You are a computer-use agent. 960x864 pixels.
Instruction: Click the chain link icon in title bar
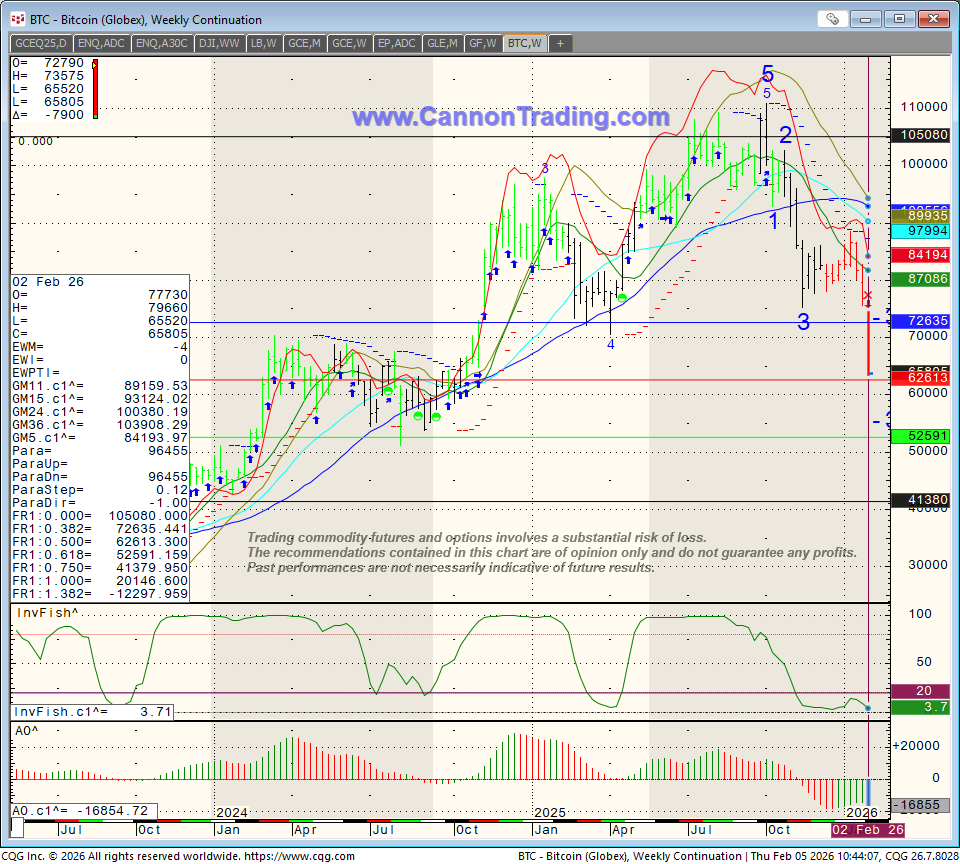832,19
